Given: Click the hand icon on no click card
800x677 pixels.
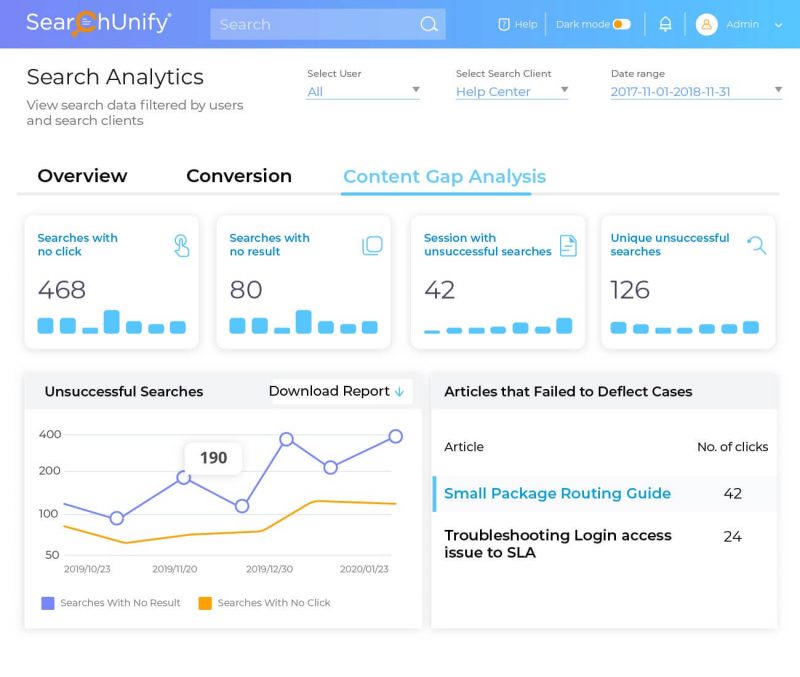Looking at the screenshot, I should click(x=181, y=245).
